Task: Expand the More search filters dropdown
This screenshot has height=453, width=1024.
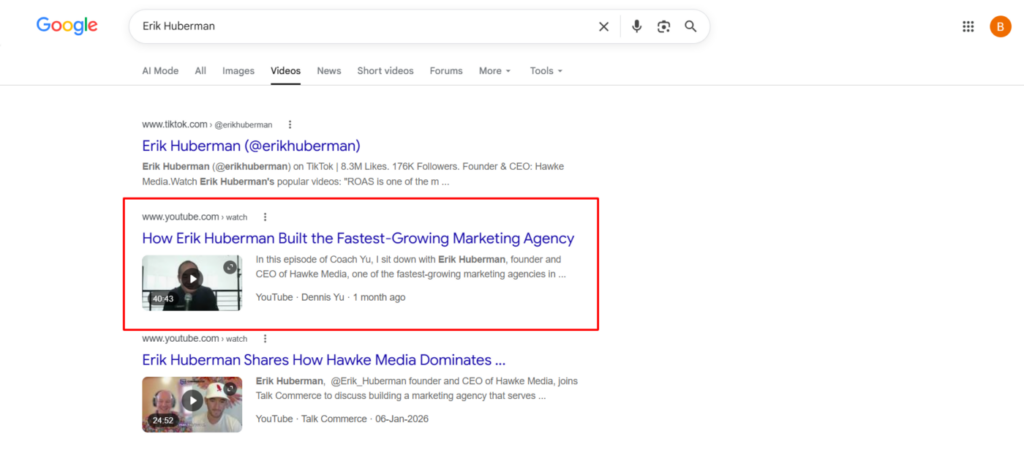Action: coord(494,70)
